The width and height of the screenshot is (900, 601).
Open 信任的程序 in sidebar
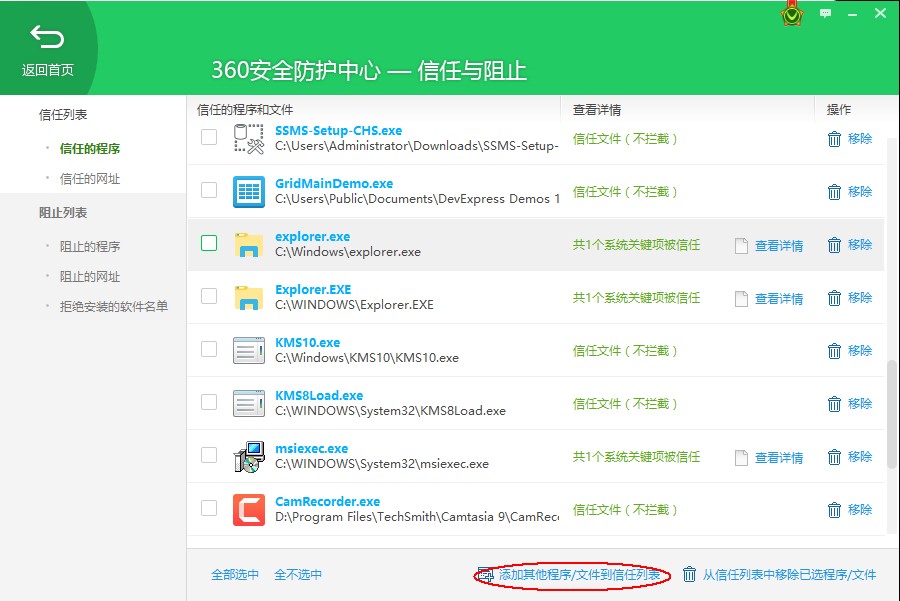point(90,149)
